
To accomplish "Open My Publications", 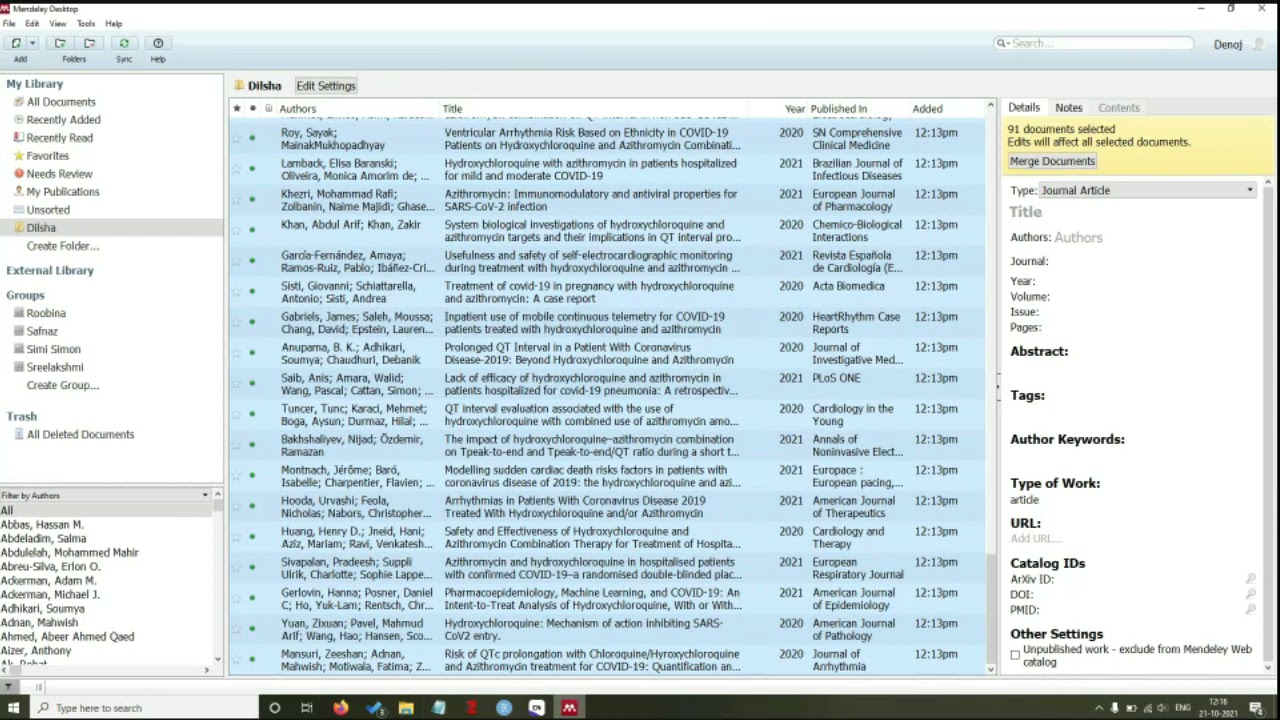I will (x=63, y=192).
